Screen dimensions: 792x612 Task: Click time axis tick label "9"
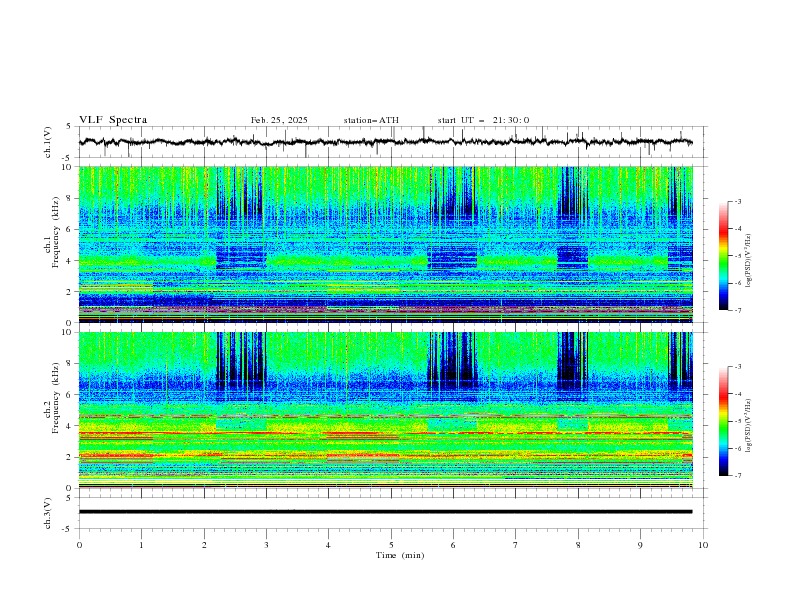pos(640,545)
